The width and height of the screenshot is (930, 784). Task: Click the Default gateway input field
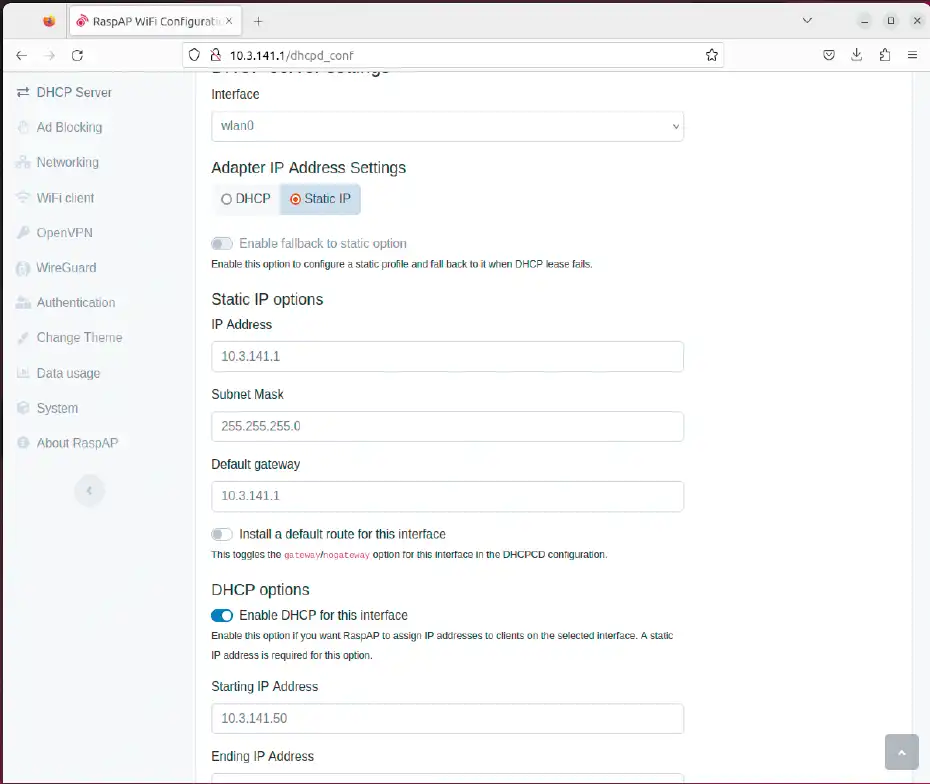[x=447, y=496]
